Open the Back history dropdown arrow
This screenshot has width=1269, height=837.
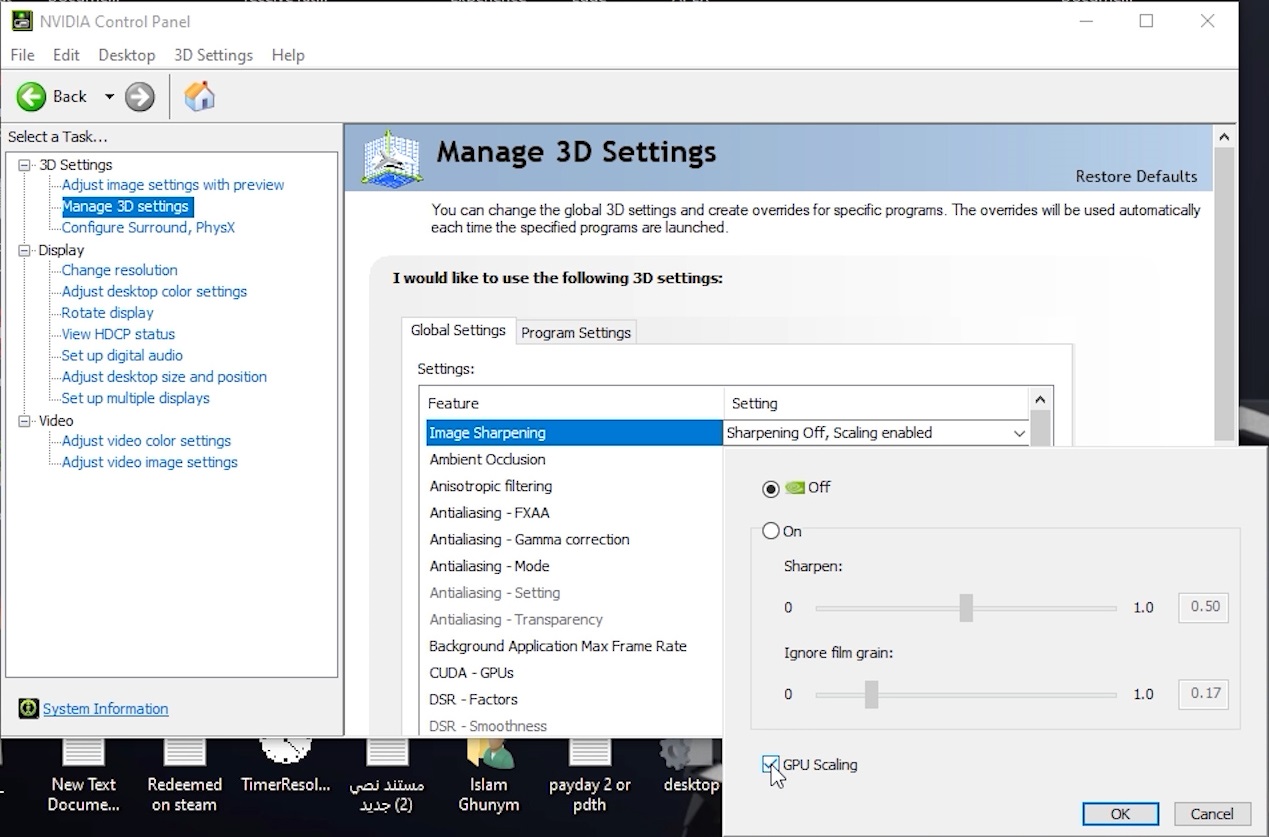(x=109, y=97)
